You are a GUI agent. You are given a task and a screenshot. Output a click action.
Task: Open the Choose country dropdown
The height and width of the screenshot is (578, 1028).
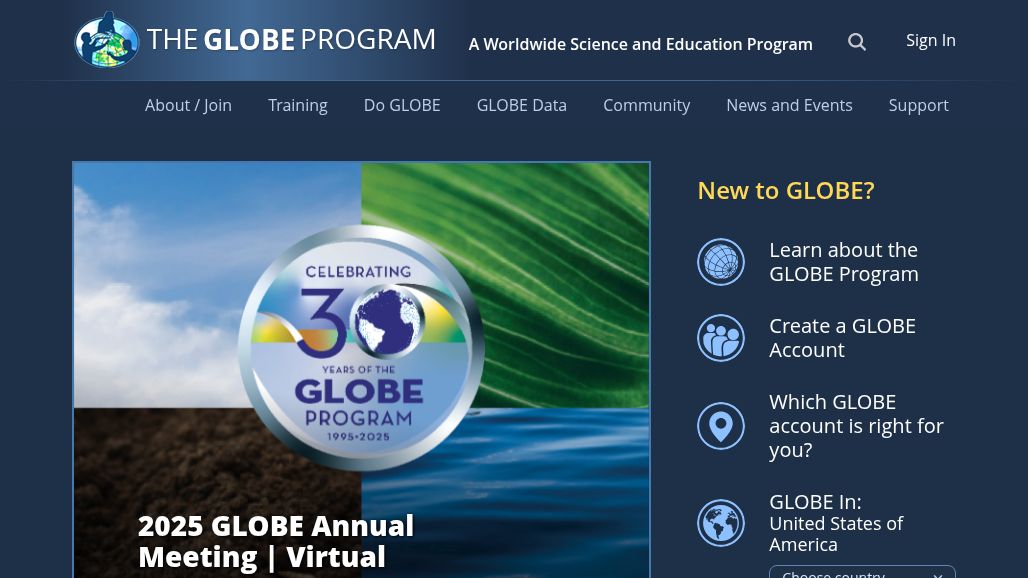click(x=862, y=572)
